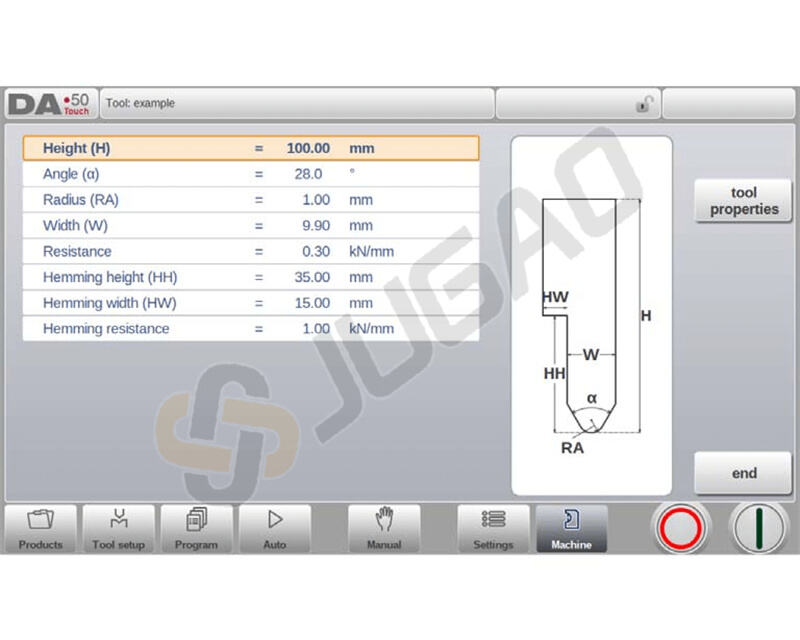Image resolution: width=800 pixels, height=640 pixels.
Task: Select the Machine tab
Action: [x=571, y=529]
